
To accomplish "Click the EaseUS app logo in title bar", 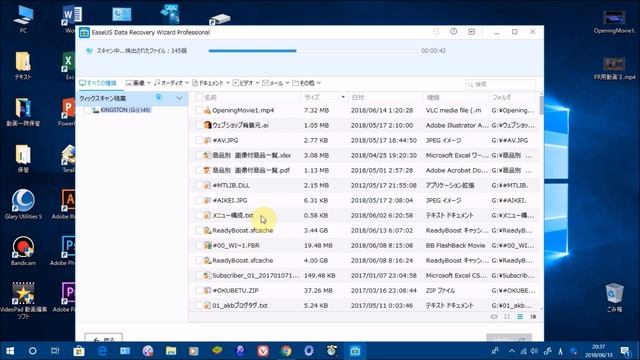I will coord(84,32).
